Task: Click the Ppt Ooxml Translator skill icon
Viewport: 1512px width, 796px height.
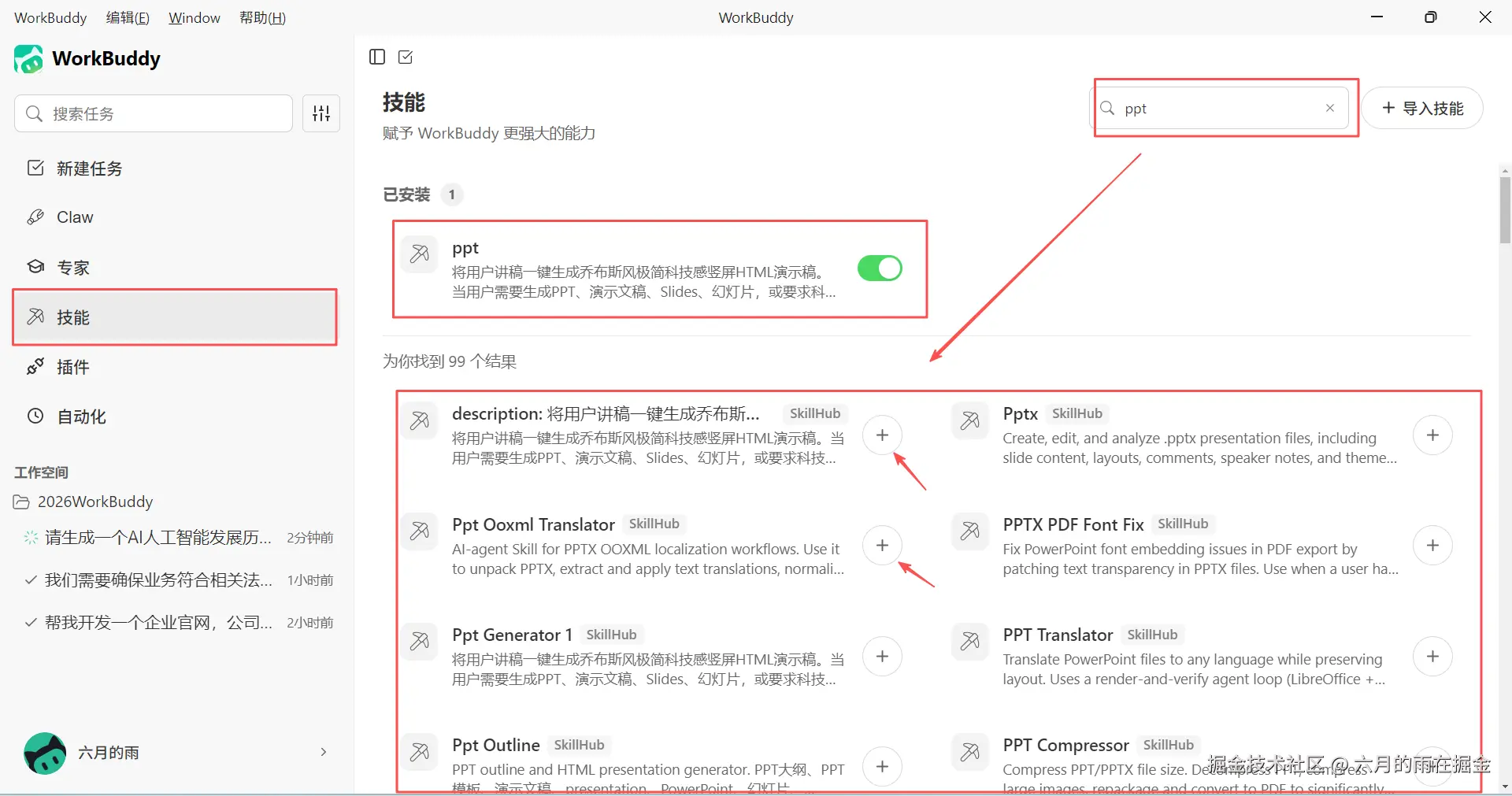Action: coord(420,531)
